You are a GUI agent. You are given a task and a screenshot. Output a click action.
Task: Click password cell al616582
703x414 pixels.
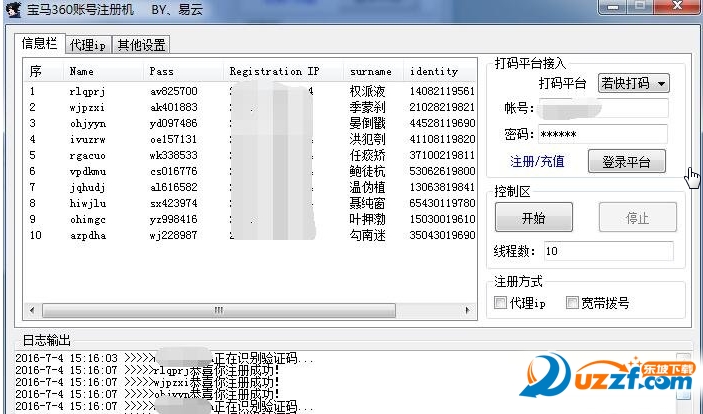click(174, 187)
